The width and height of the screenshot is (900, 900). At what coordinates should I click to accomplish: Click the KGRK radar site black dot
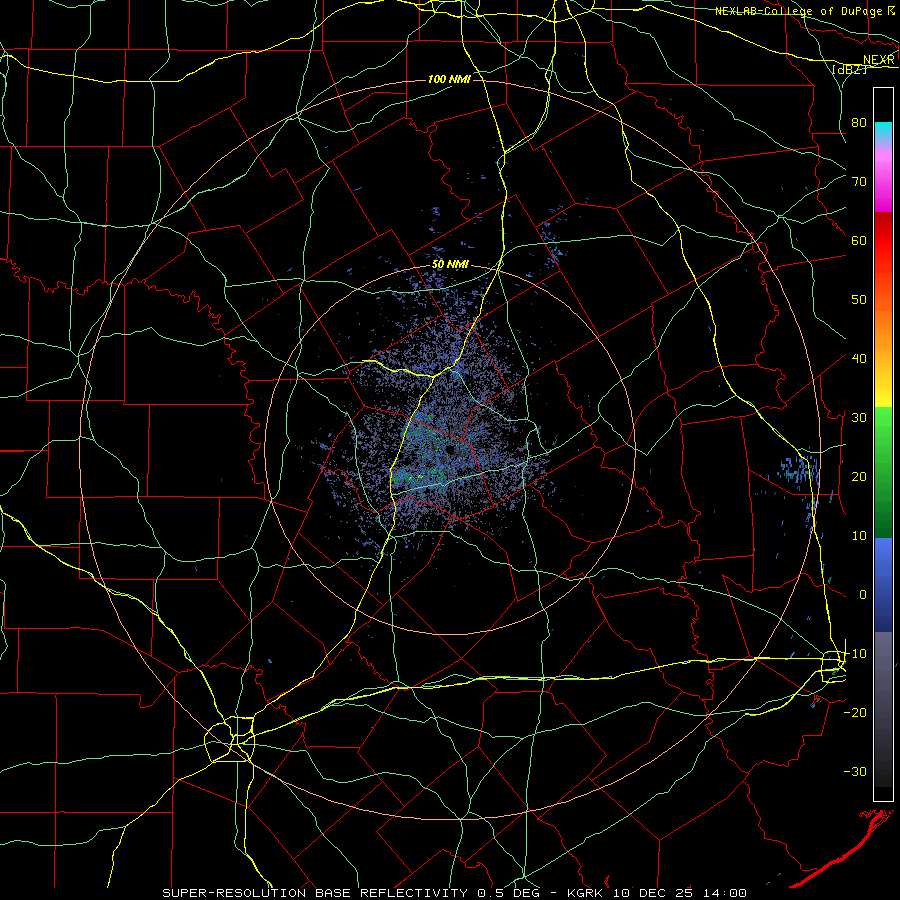point(450,449)
